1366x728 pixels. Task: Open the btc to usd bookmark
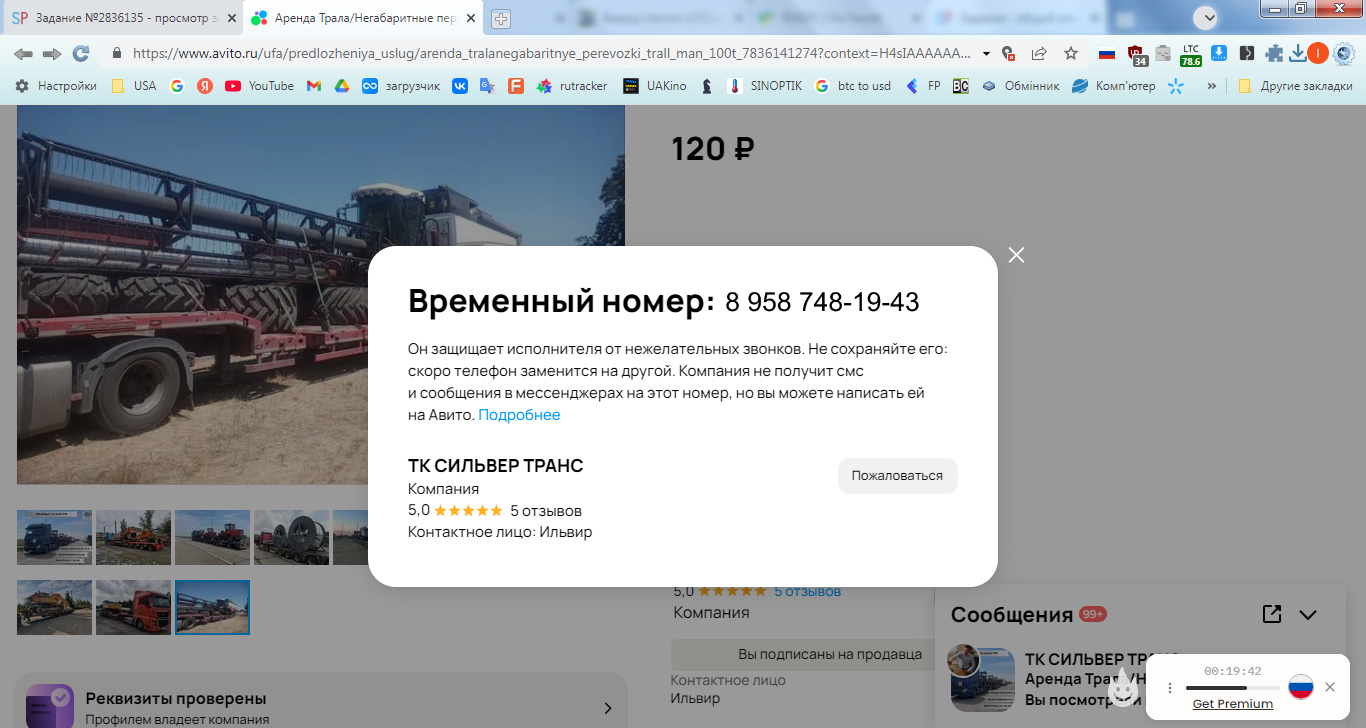[x=852, y=86]
